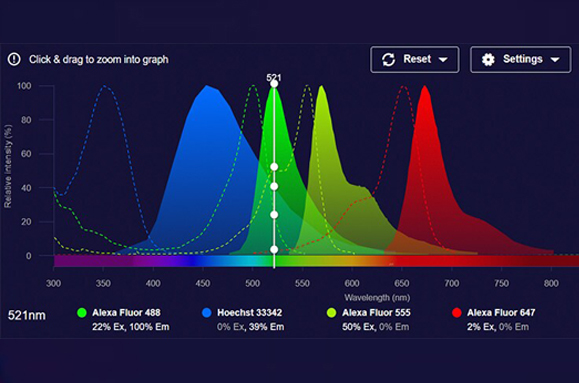
Task: Select Alexa Fluor 555 legend label
Action: pyautogui.click(x=376, y=313)
